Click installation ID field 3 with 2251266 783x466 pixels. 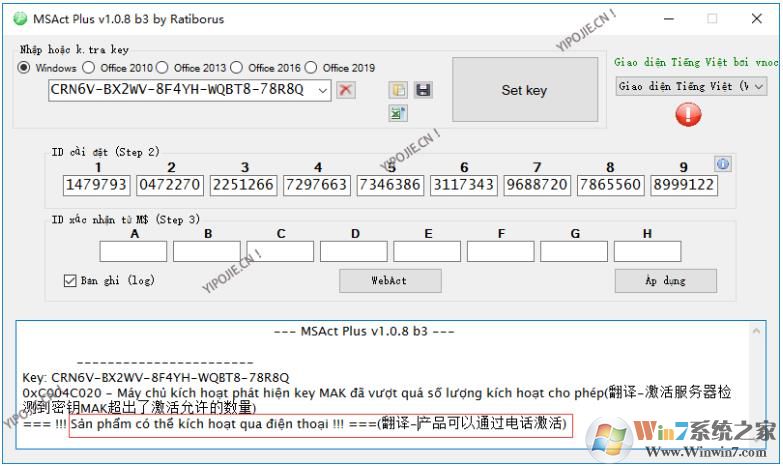click(x=243, y=185)
